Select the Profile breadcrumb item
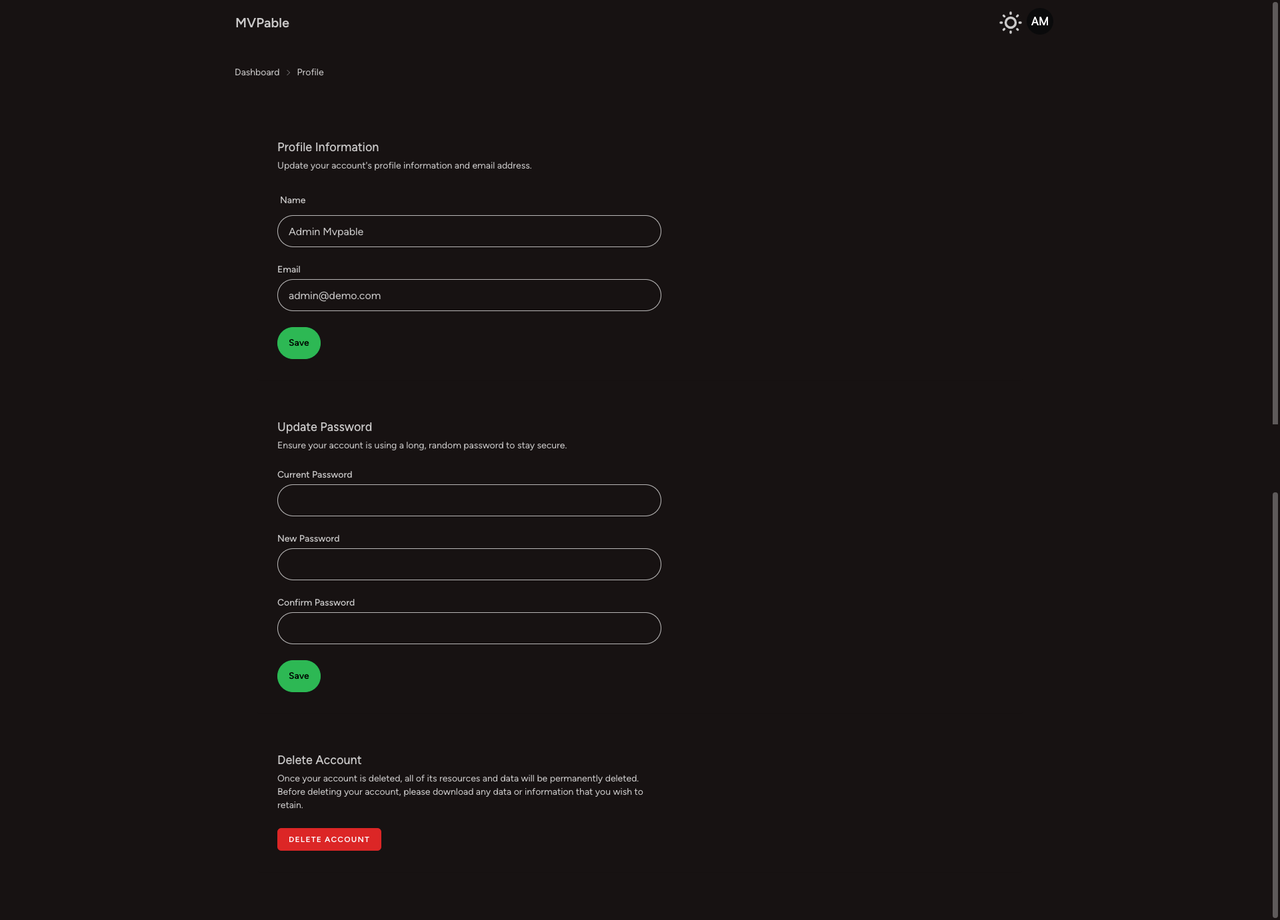This screenshot has height=920, width=1280. click(x=310, y=71)
